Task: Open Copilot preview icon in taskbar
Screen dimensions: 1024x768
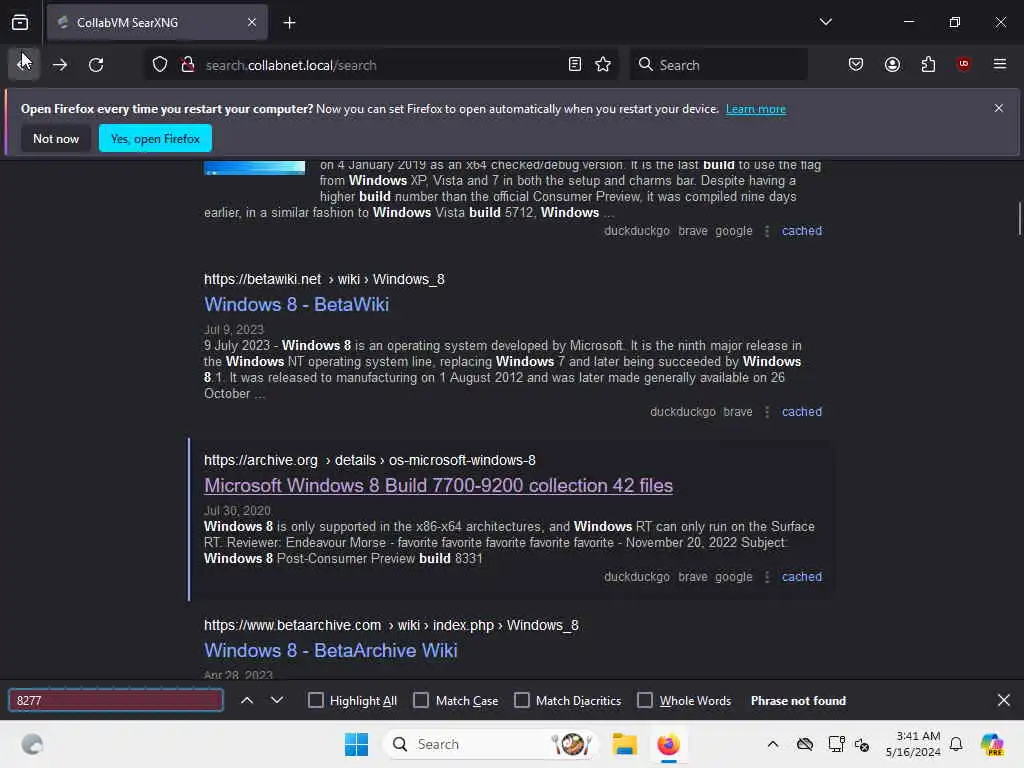Action: coord(991,744)
